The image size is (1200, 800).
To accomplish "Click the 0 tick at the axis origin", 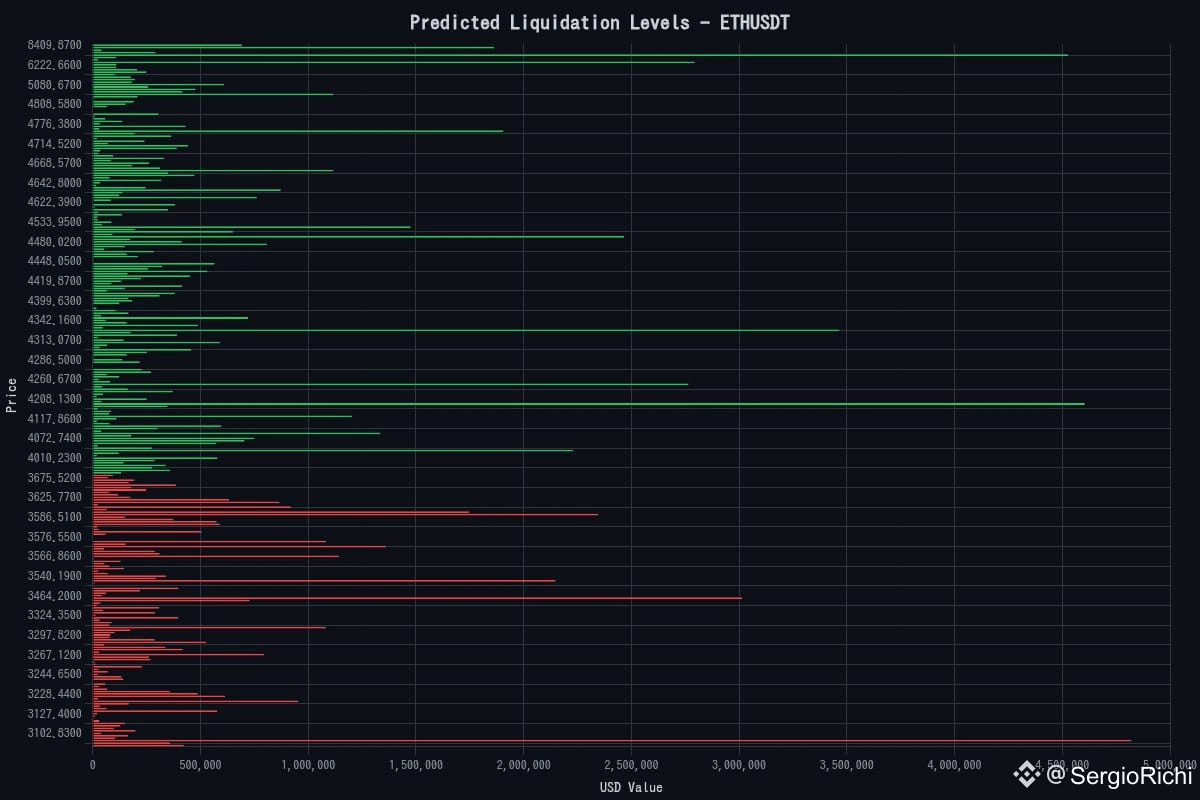I will [x=92, y=764].
